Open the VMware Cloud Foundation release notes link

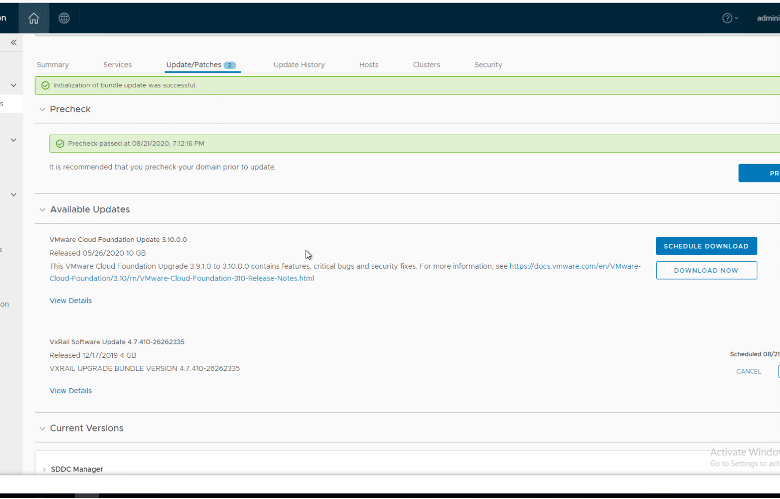[574, 267]
